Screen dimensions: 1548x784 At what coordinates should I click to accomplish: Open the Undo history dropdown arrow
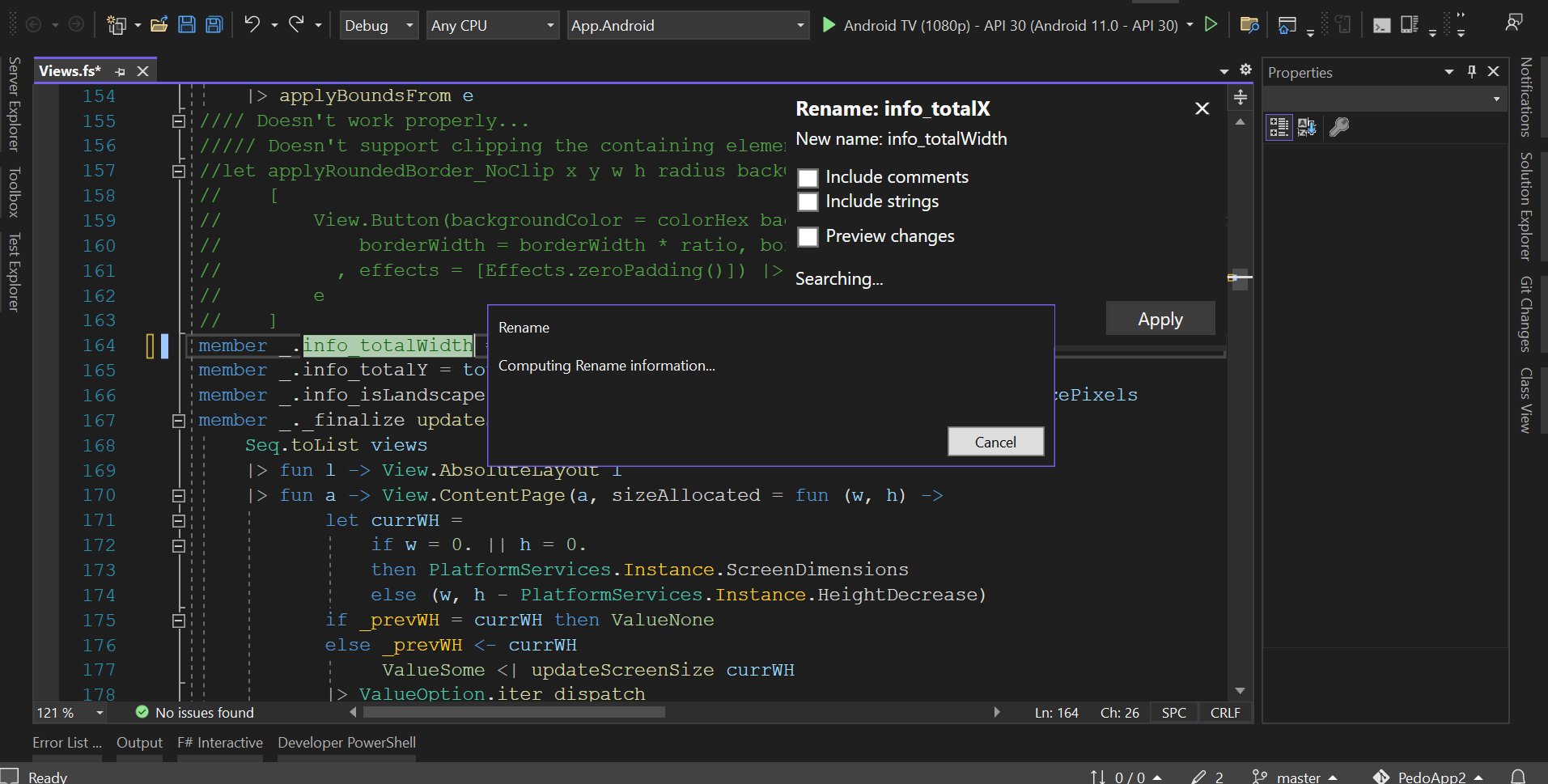tap(274, 25)
